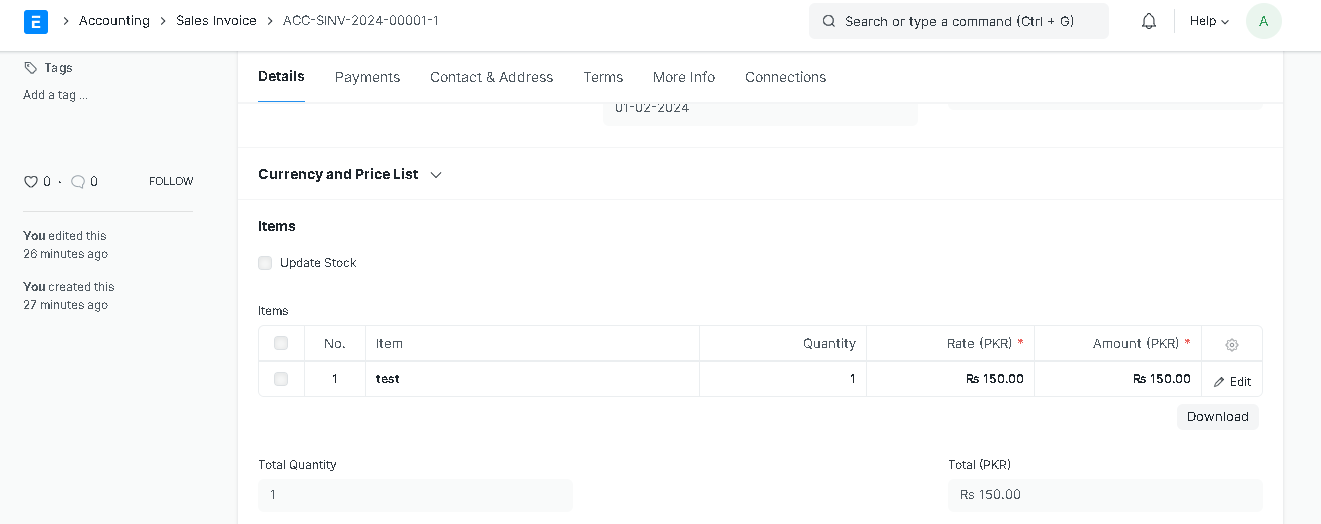Open the notifications bell icon
This screenshot has width=1321, height=524.
[x=1149, y=21]
